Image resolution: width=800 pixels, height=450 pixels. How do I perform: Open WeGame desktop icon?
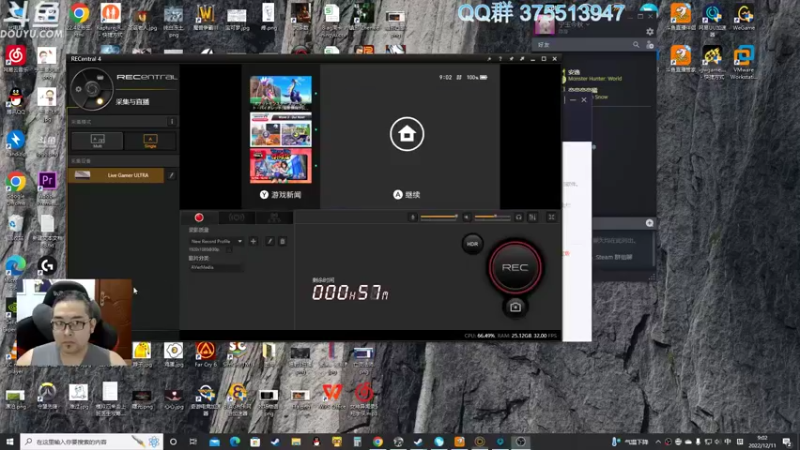743,17
